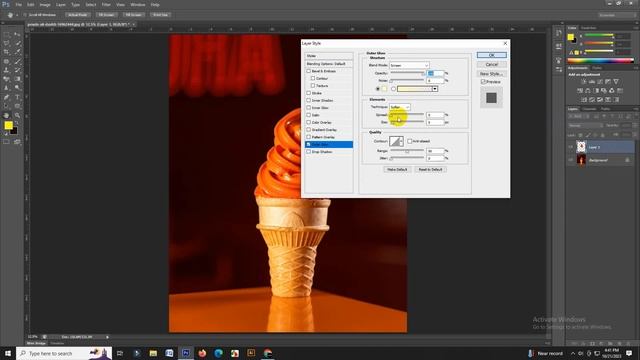Select the Horizontal Type tool
This screenshot has width=640, height=360.
point(17,97)
